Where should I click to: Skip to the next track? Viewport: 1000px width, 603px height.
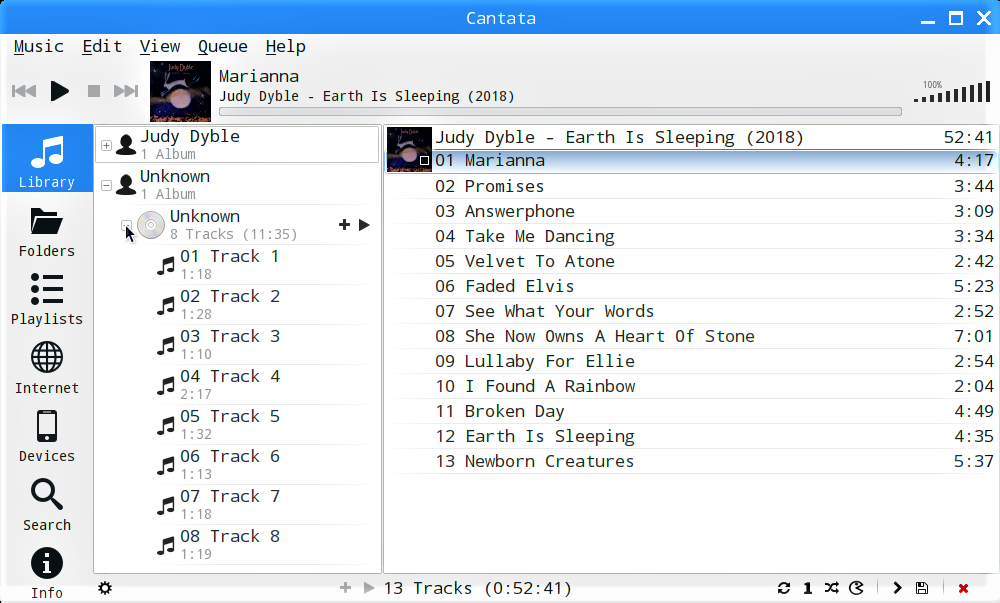point(126,91)
